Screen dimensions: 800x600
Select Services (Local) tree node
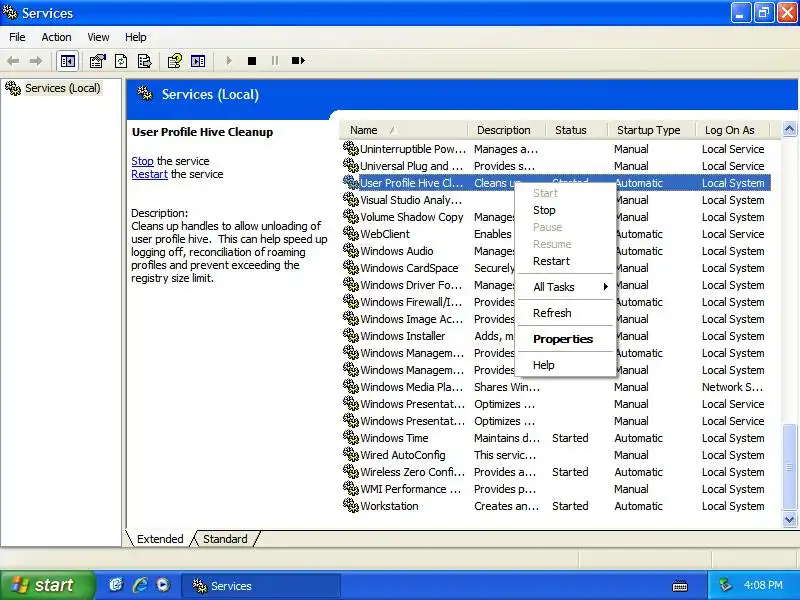[63, 88]
